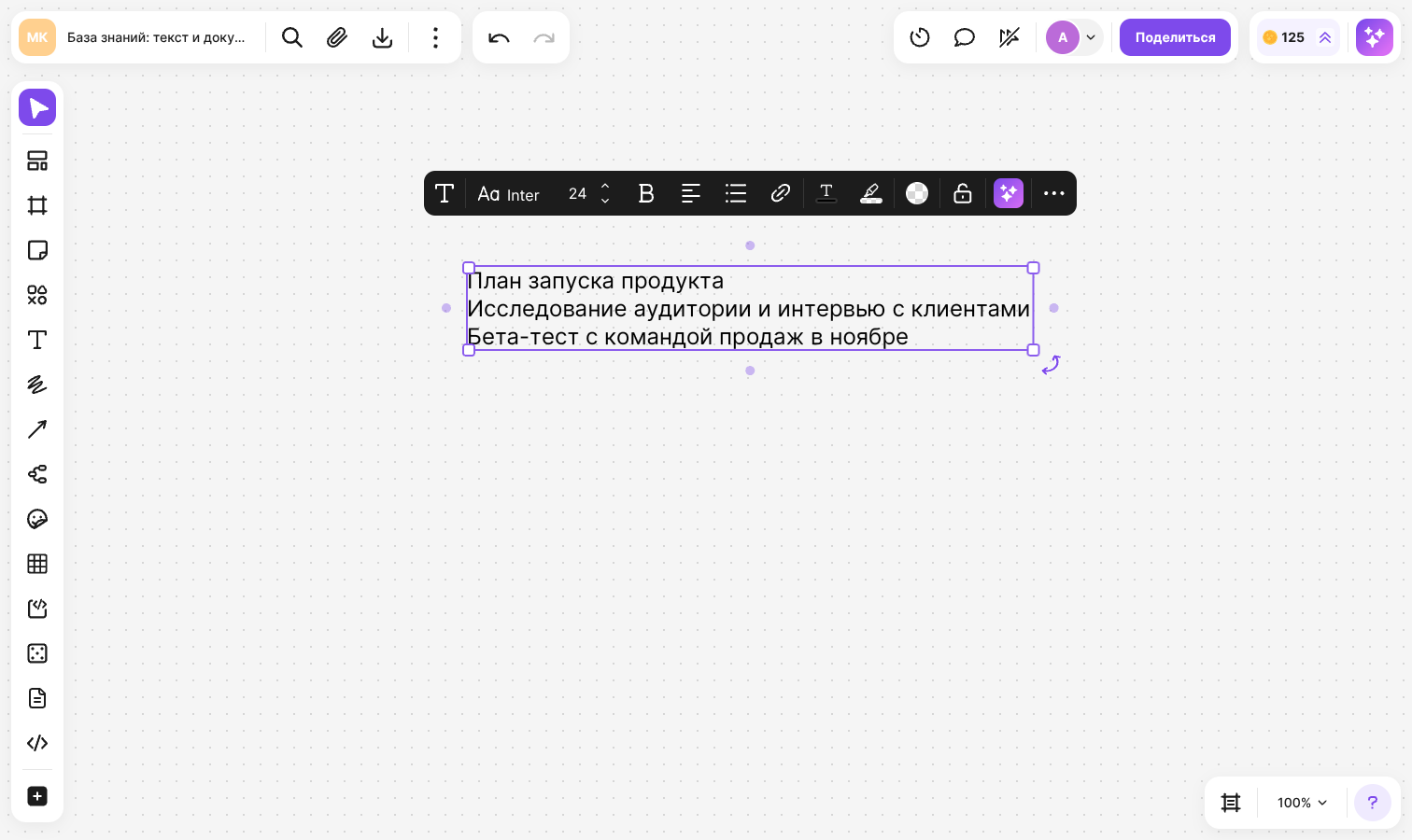
Task: Click the line Бета-тест с командой продаж
Action: click(687, 337)
